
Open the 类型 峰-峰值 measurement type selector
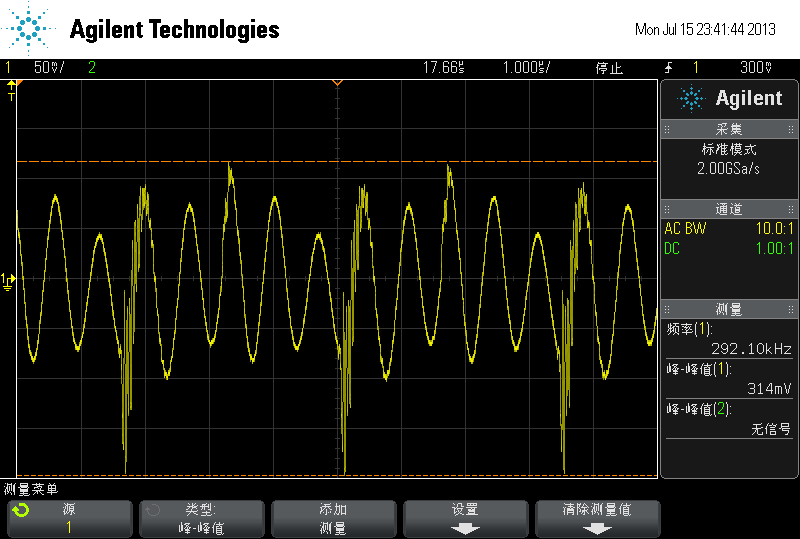tap(202, 519)
